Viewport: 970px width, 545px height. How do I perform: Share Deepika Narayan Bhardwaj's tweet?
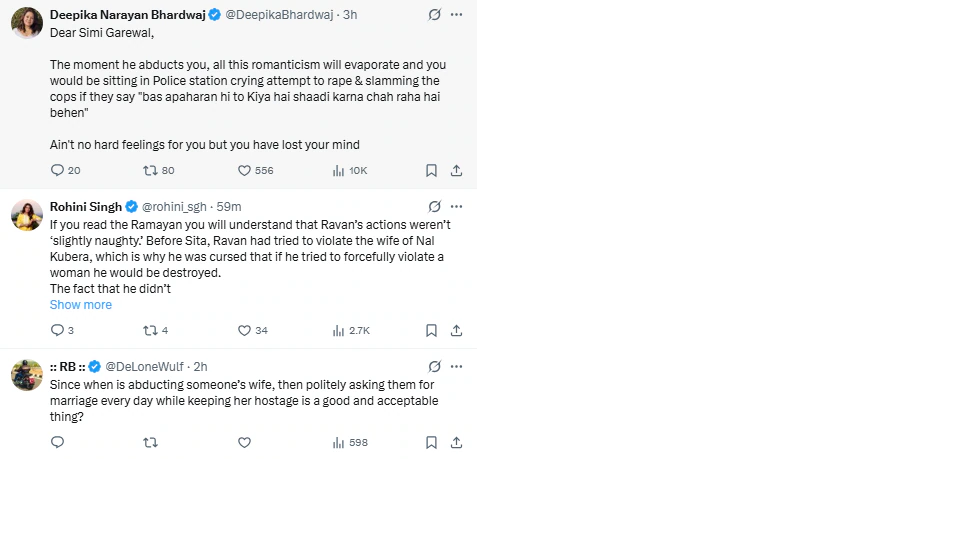(456, 171)
